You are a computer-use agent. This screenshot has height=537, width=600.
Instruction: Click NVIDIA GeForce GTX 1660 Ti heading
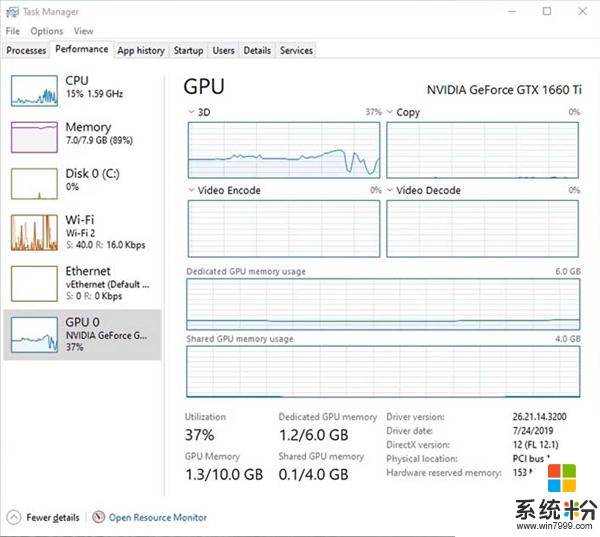504,90
